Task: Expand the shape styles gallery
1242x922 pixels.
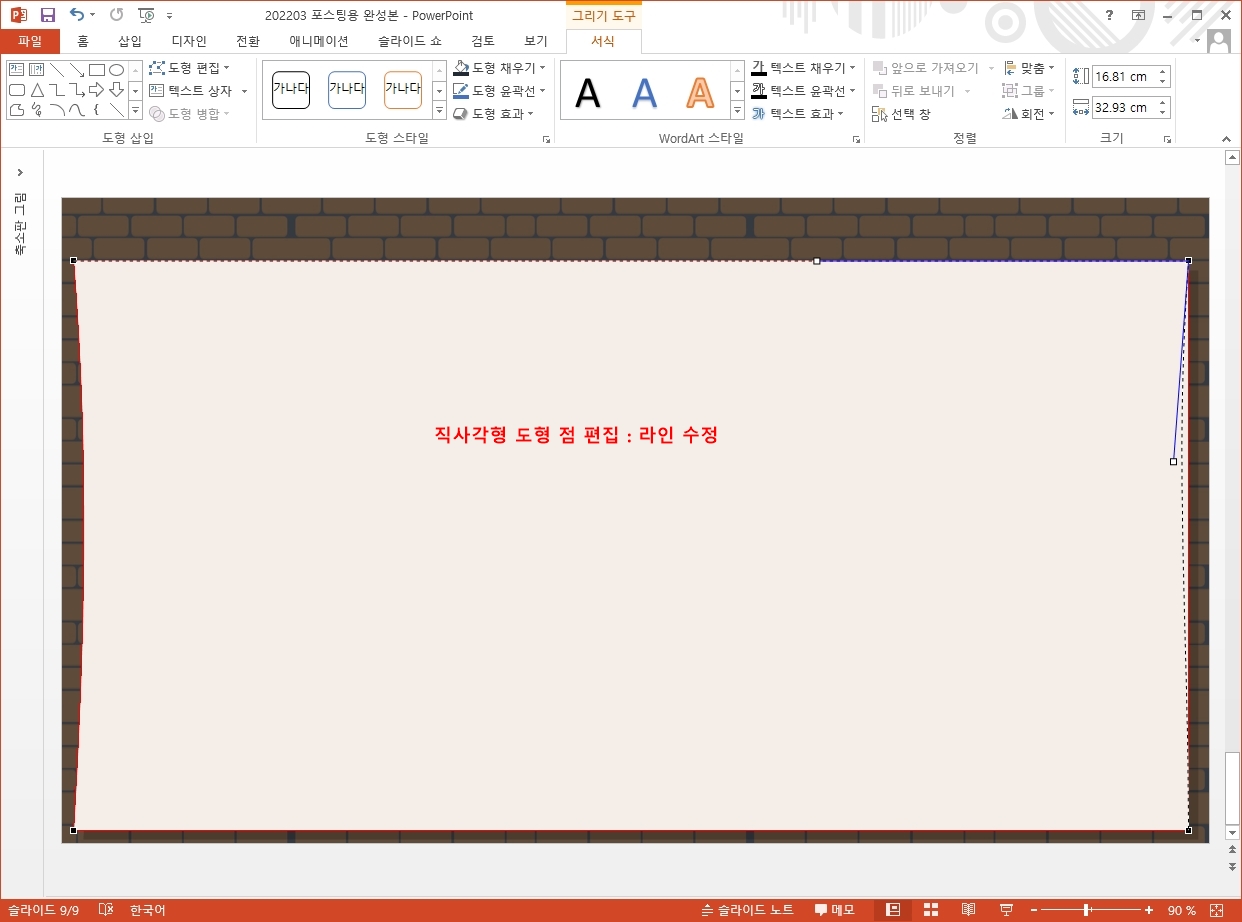Action: point(439,111)
